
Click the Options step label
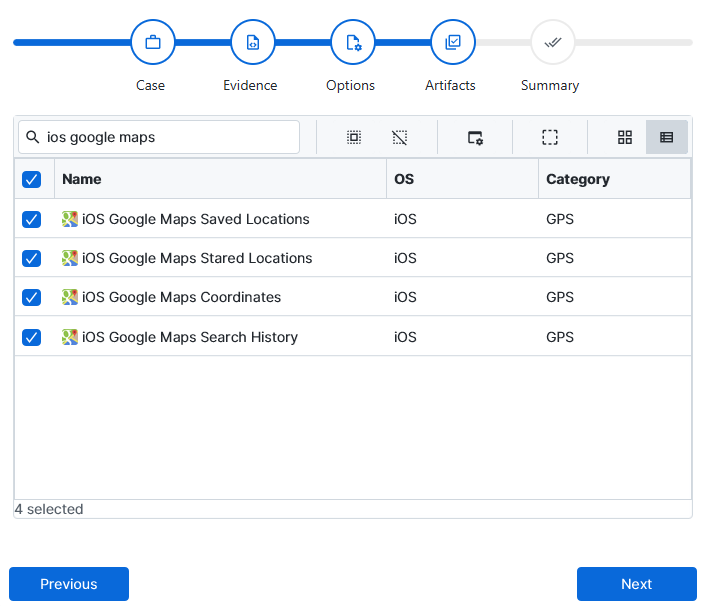click(x=350, y=85)
